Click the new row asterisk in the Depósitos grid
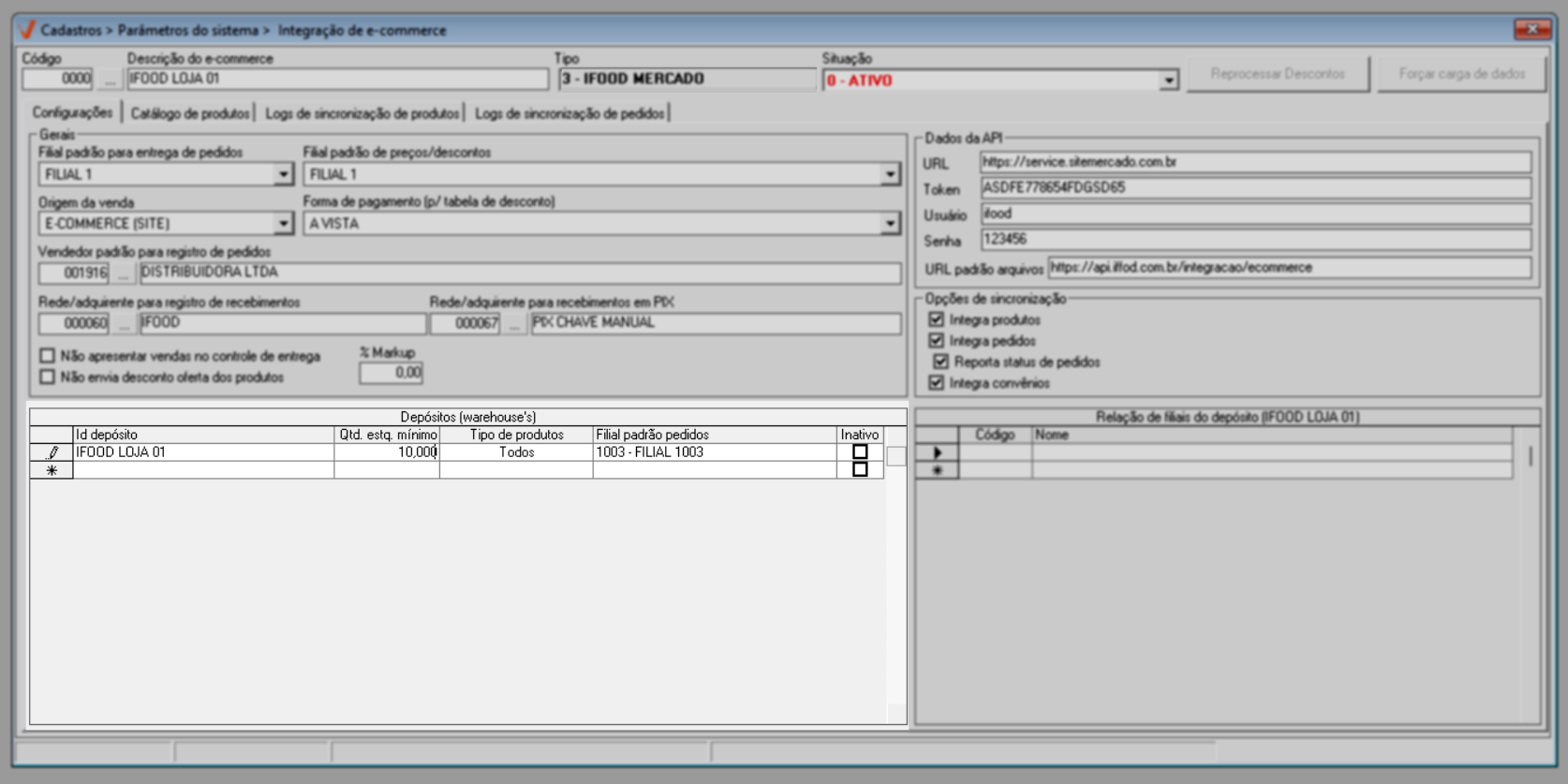The height and width of the screenshot is (784, 1568). [x=52, y=470]
